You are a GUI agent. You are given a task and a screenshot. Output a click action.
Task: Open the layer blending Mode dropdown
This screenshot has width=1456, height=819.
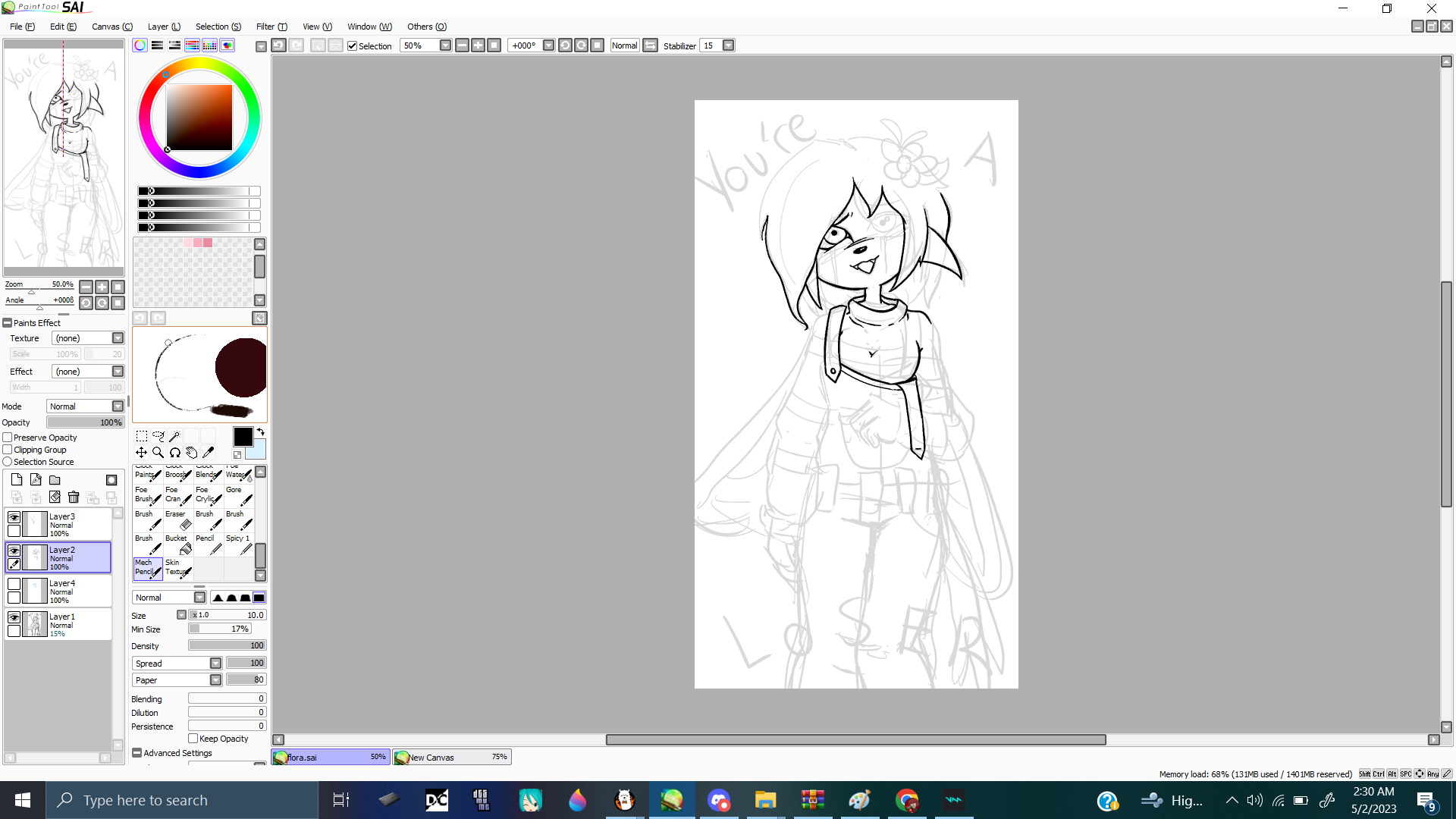118,406
